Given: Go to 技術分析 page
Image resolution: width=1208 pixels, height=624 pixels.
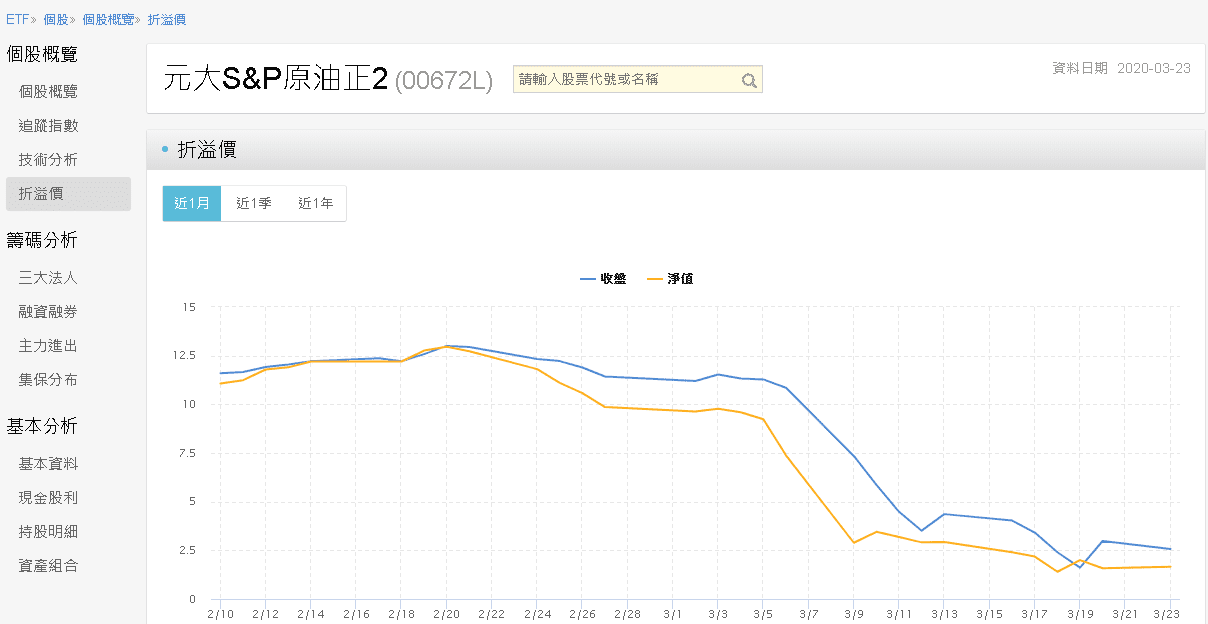Looking at the screenshot, I should 48,159.
